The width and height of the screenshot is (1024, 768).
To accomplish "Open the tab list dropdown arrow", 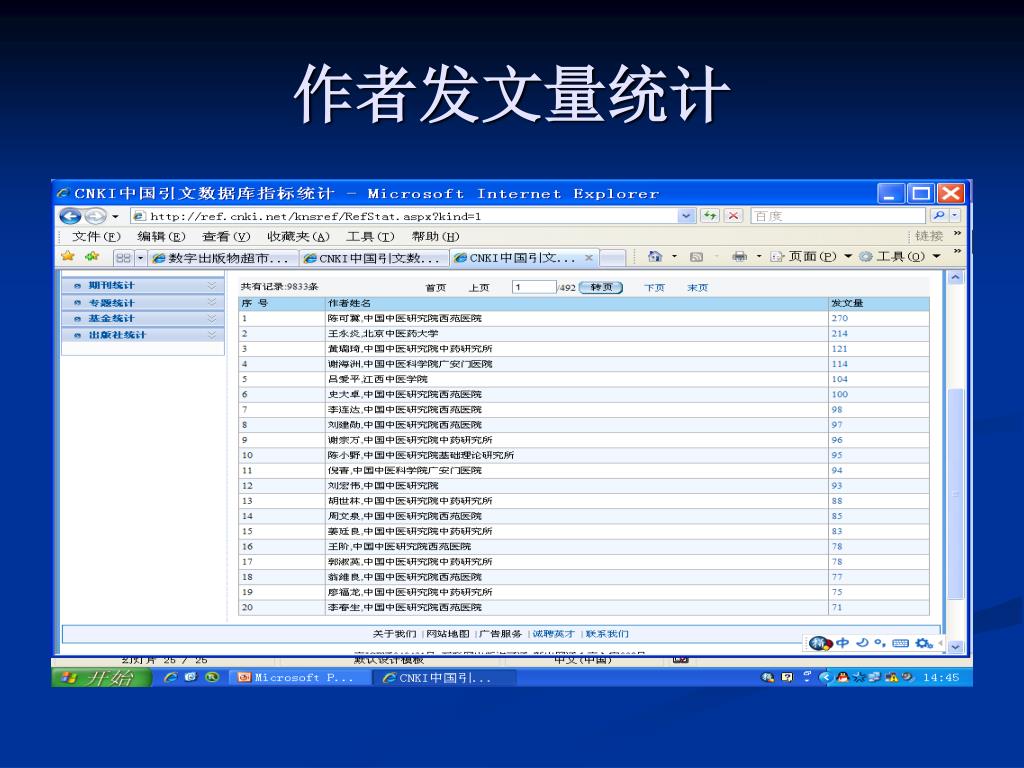I will tap(140, 258).
